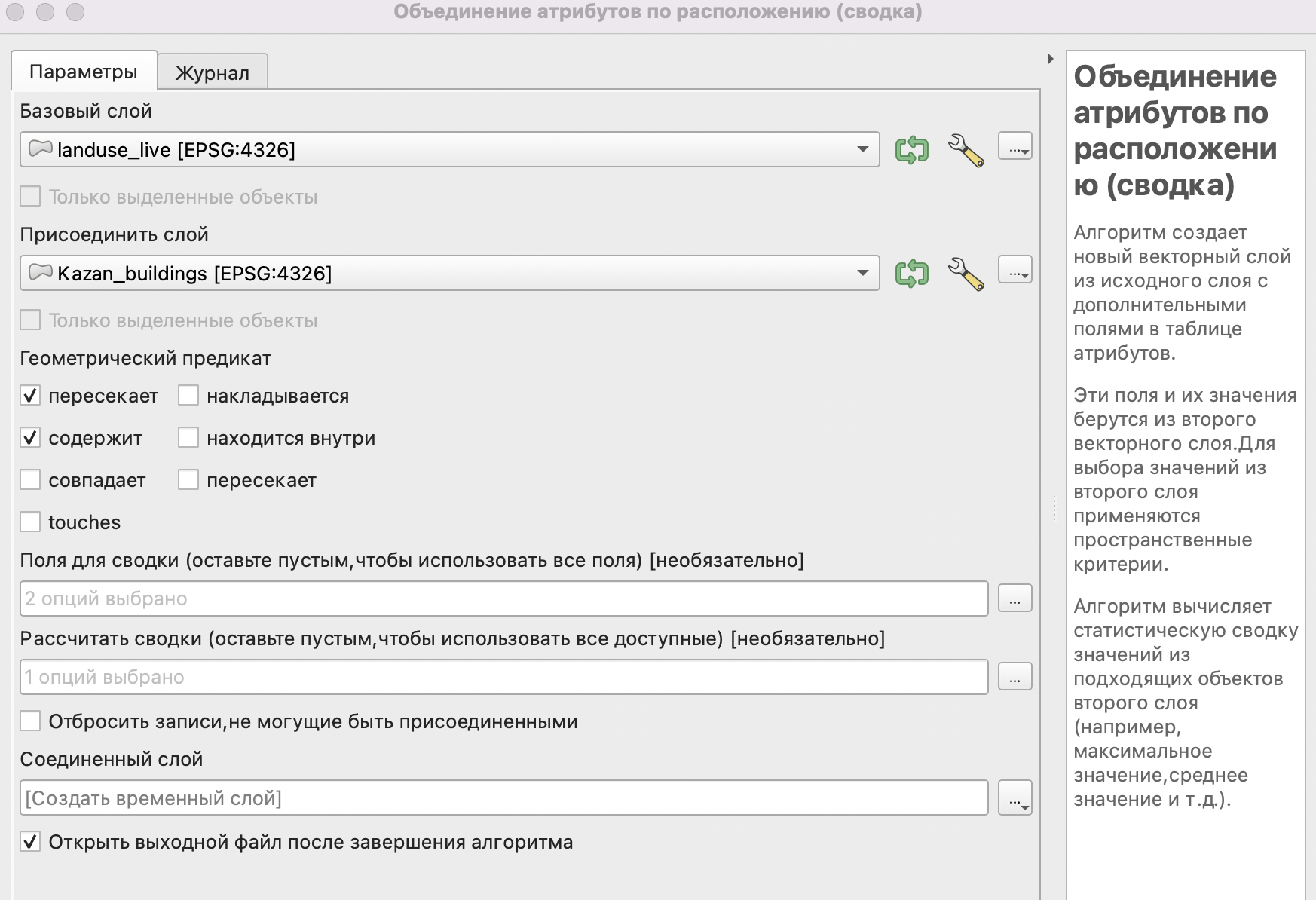Collapse help panel with arrow toggle
Screen dimensions: 1316x900
(1050, 59)
